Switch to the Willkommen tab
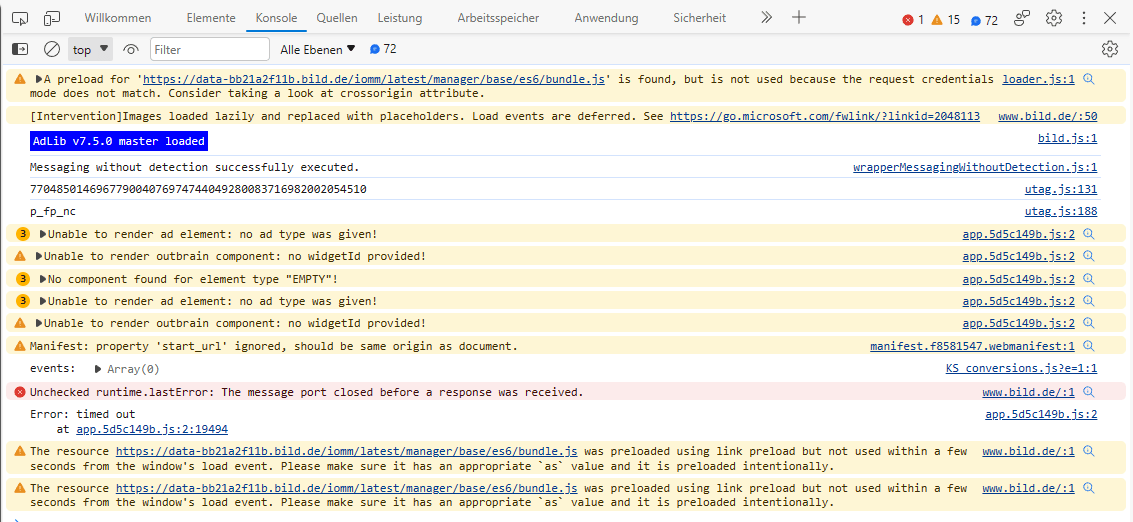This screenshot has height=522, width=1133. pos(118,18)
